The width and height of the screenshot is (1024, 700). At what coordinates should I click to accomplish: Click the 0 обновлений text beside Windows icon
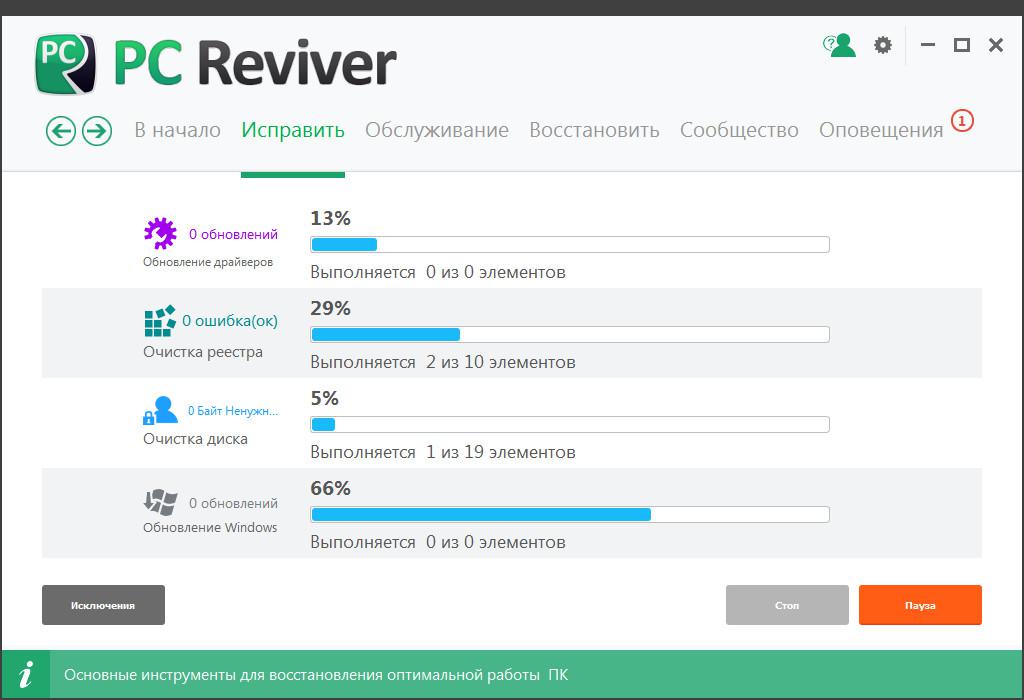pyautogui.click(x=233, y=503)
